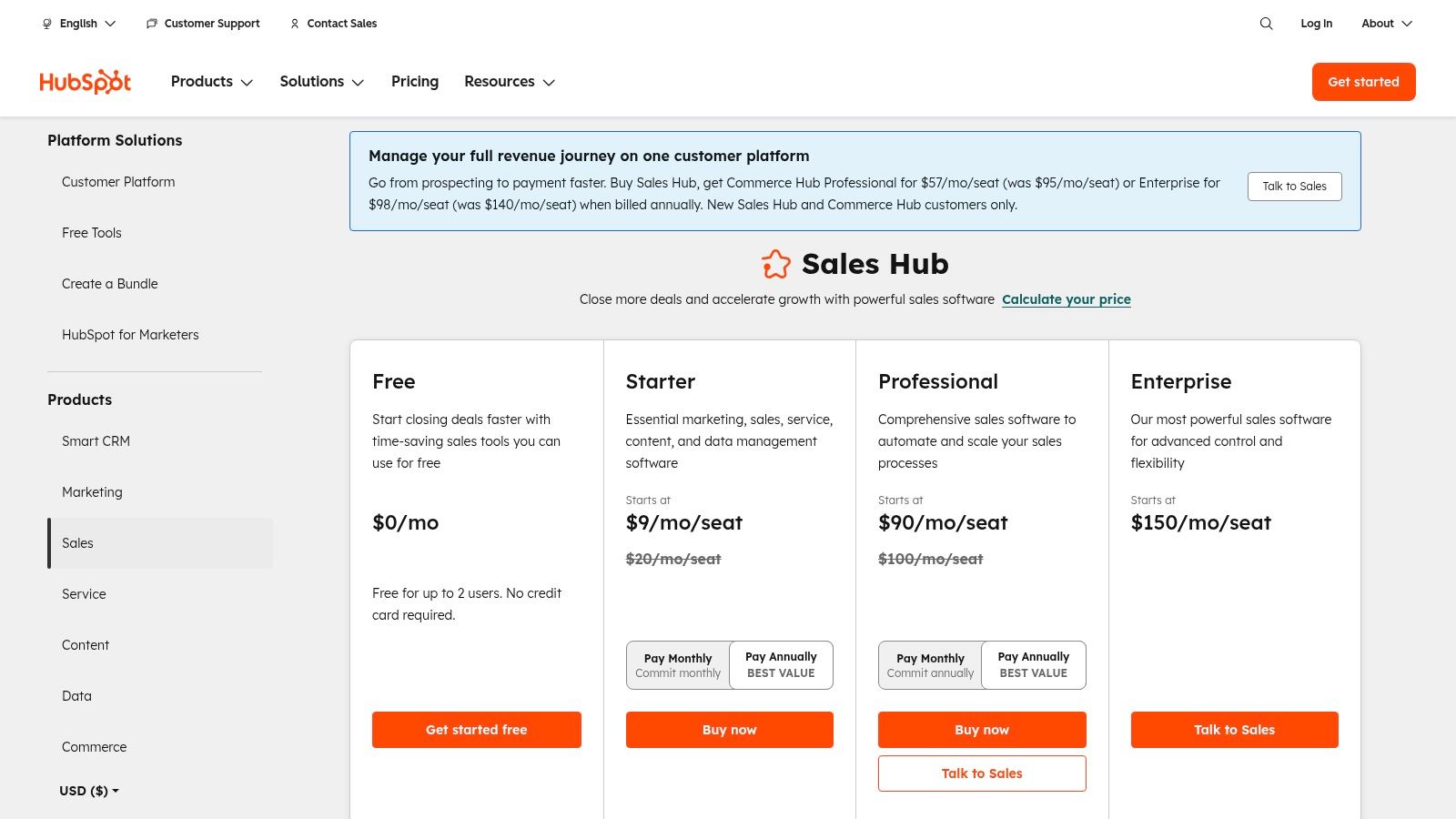Click the Sales Hub sprocket icon
Screen dimensions: 1456x819
[776, 264]
